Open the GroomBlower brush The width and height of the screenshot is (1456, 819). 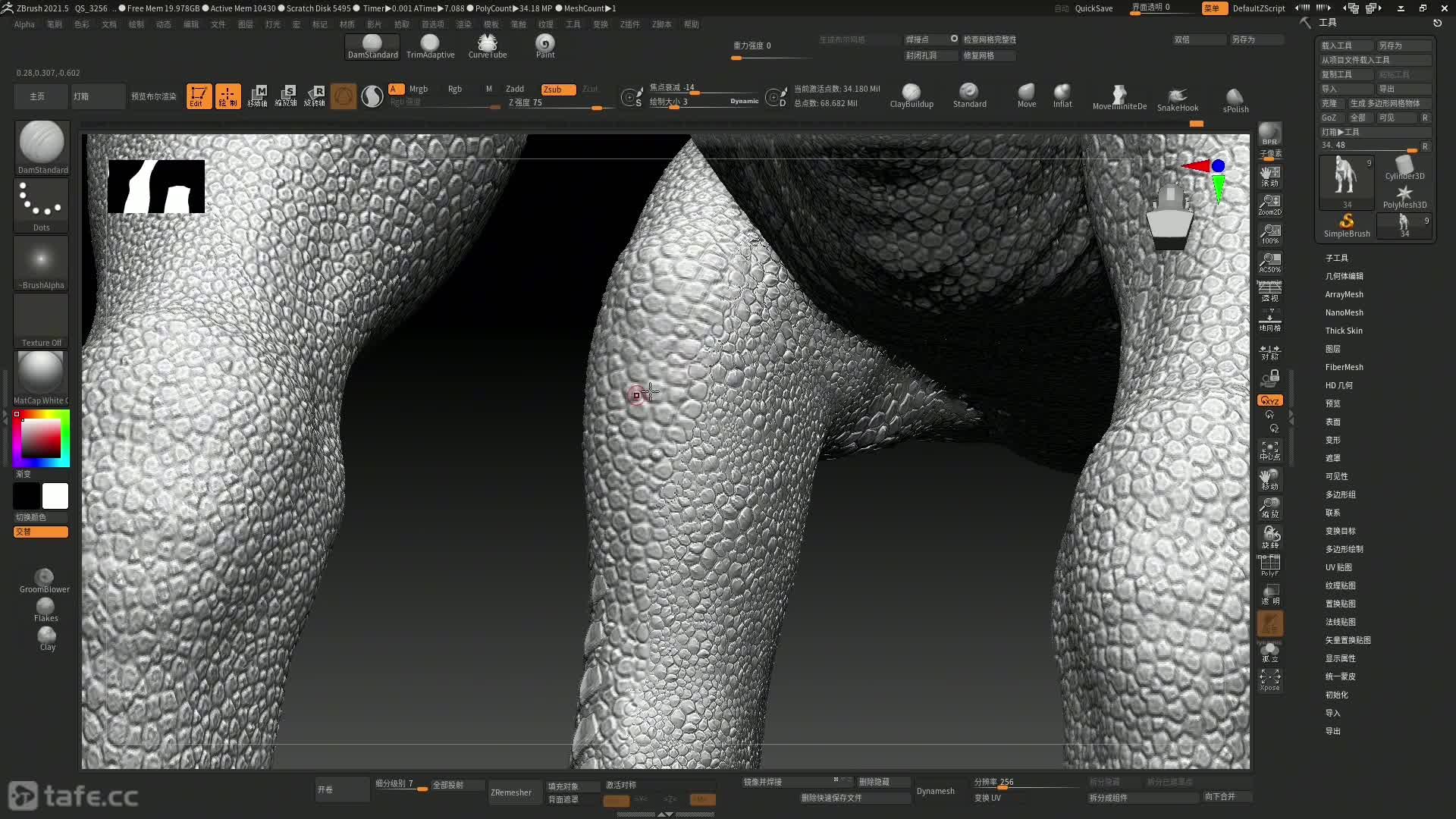(x=45, y=581)
